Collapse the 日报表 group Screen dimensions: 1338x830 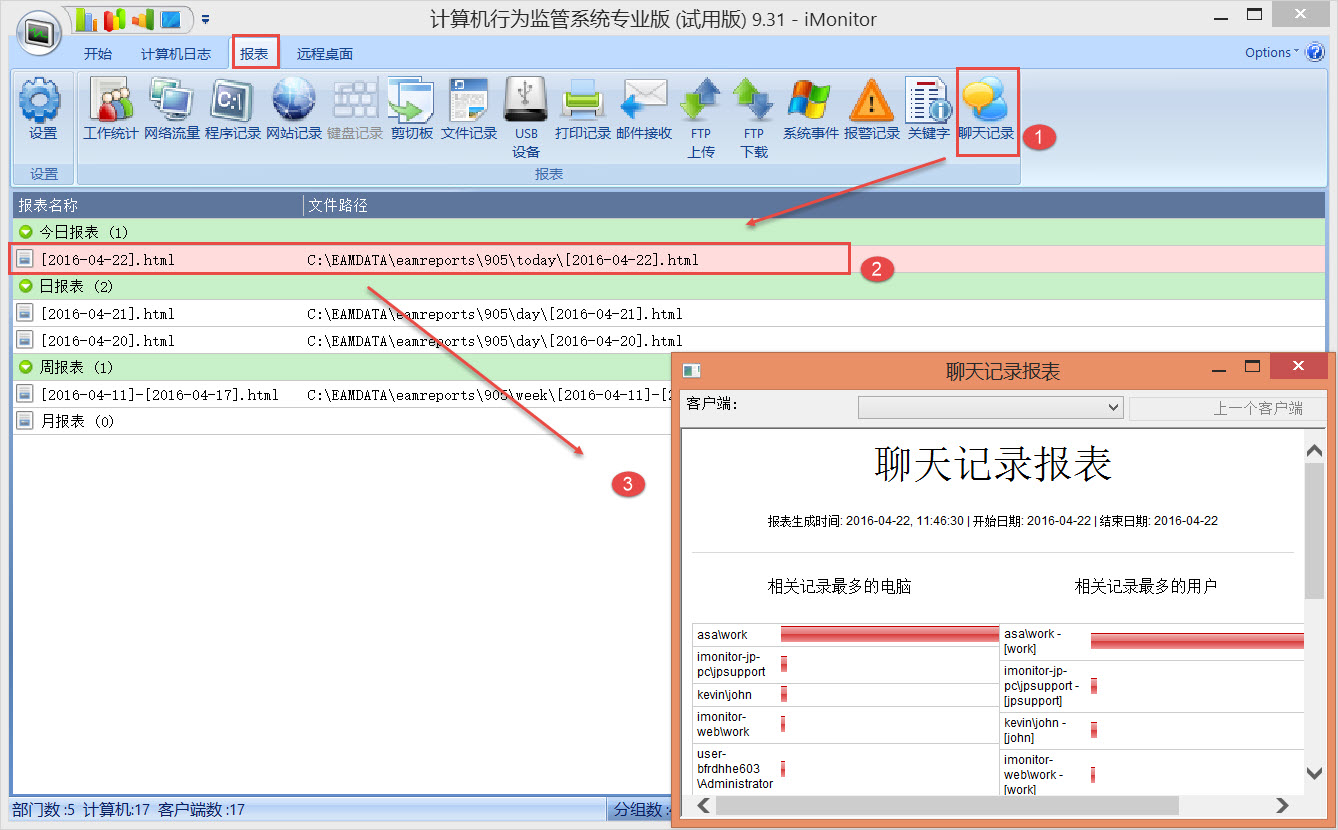[26, 286]
